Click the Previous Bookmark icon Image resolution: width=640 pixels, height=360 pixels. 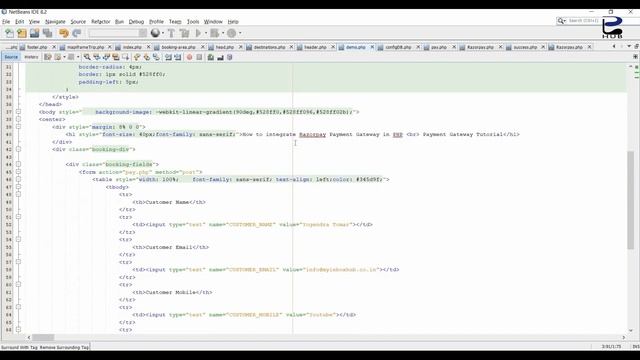pos(137,58)
